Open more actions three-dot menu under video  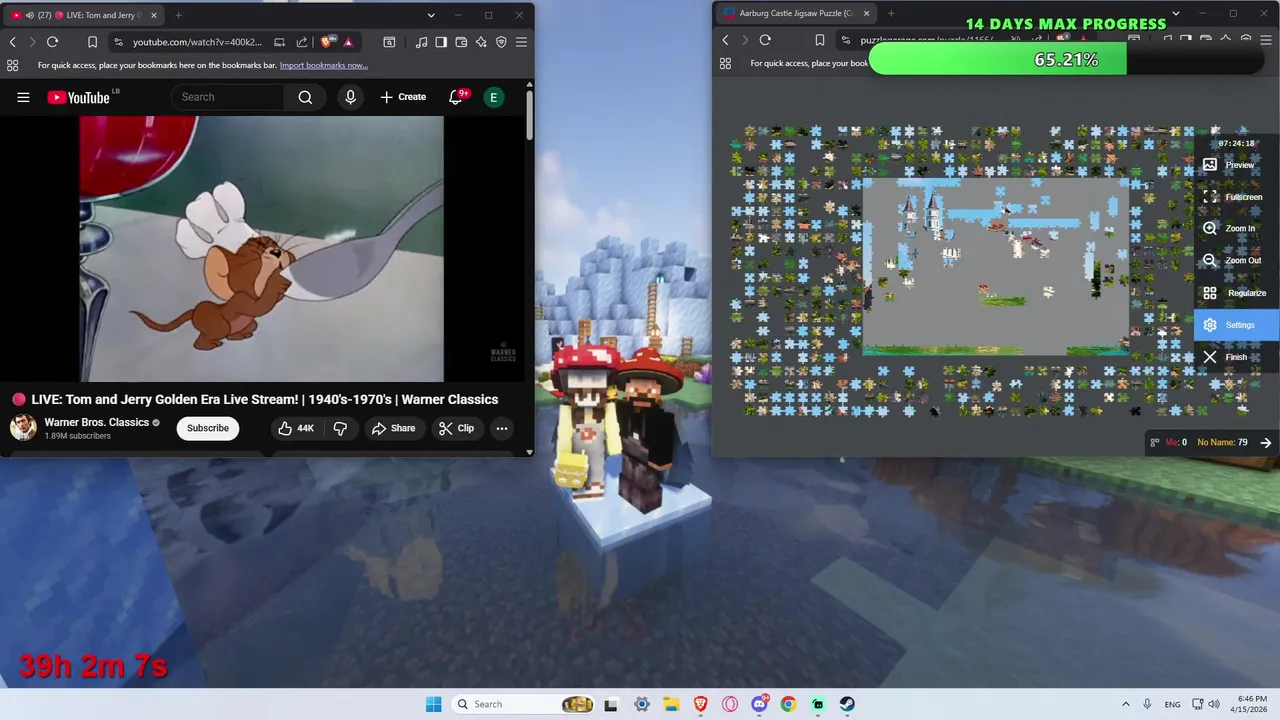click(502, 428)
